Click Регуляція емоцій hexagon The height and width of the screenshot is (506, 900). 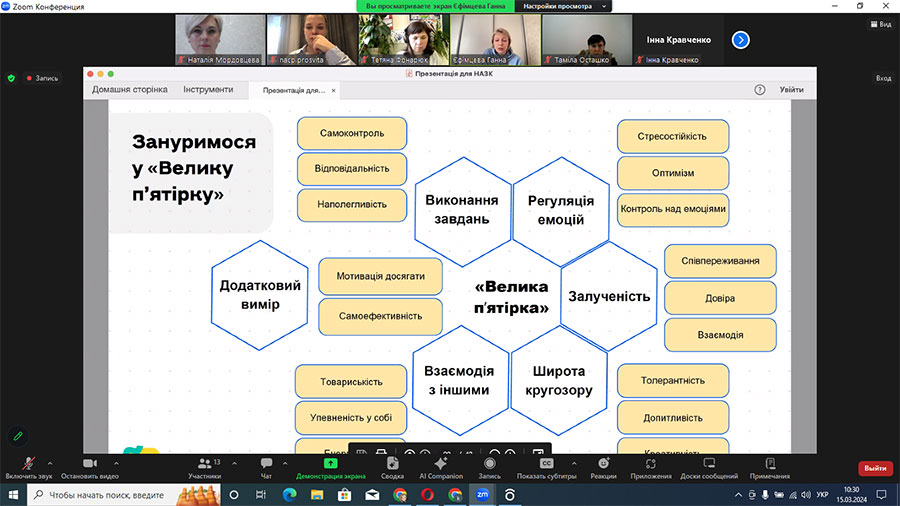561,211
